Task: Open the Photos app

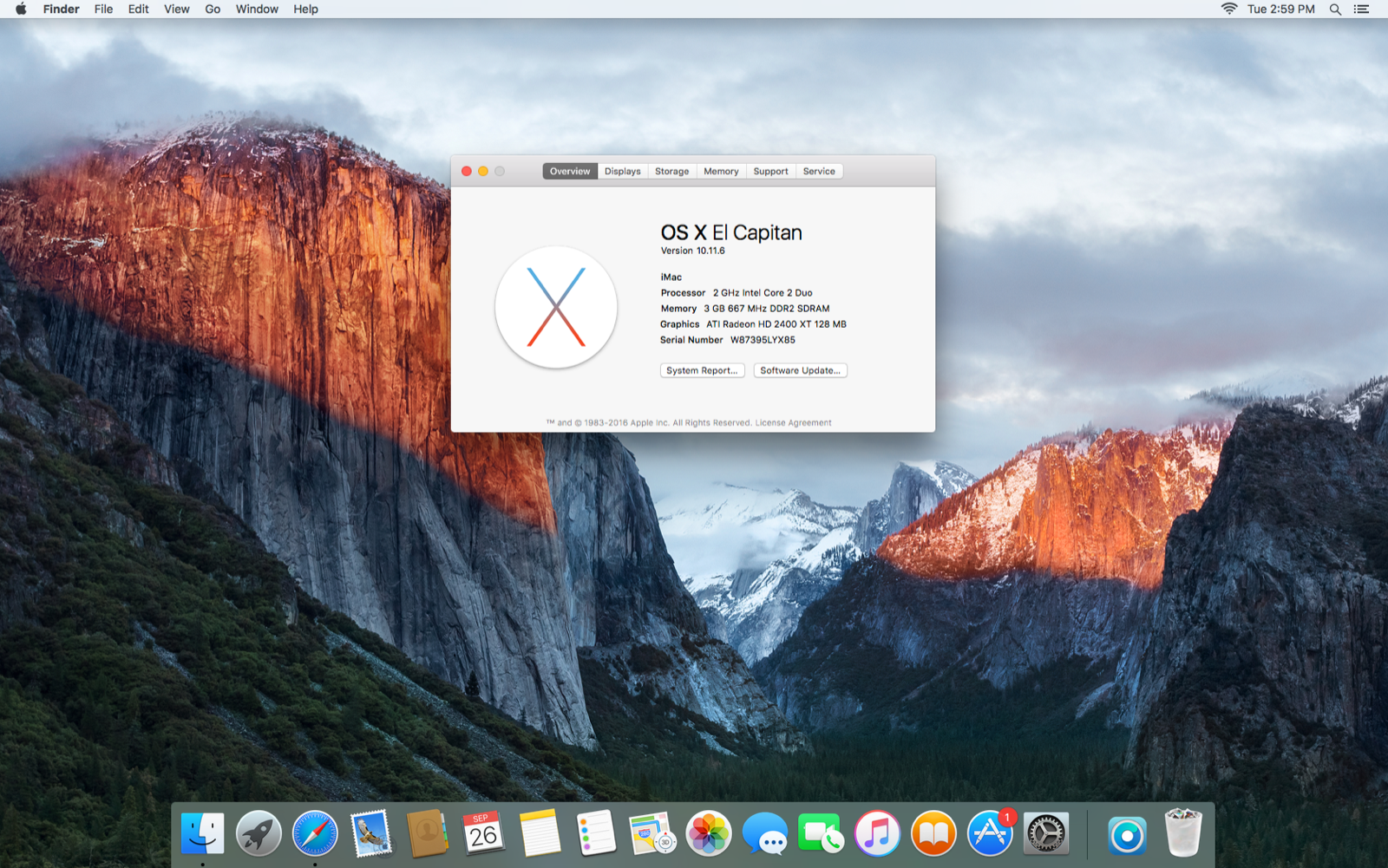Action: tap(709, 832)
